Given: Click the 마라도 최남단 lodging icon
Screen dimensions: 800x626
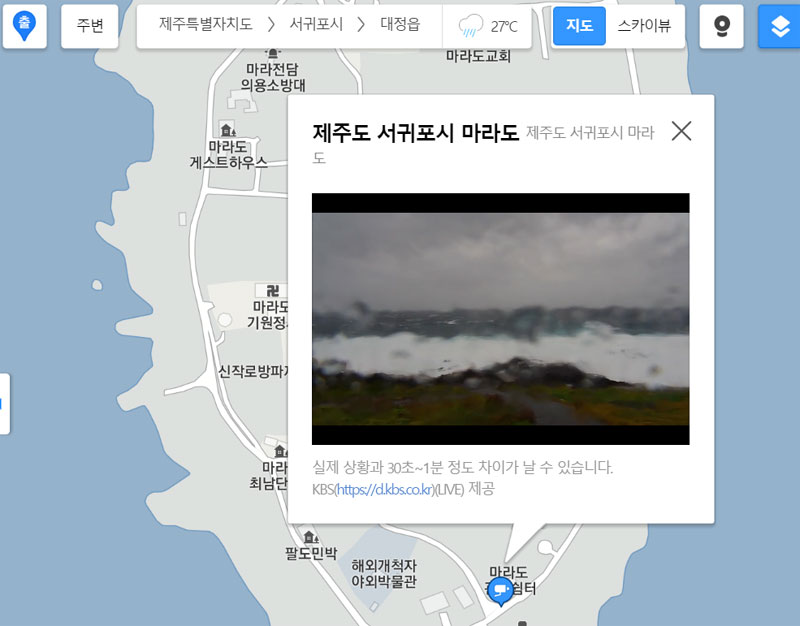Looking at the screenshot, I should tap(280, 451).
